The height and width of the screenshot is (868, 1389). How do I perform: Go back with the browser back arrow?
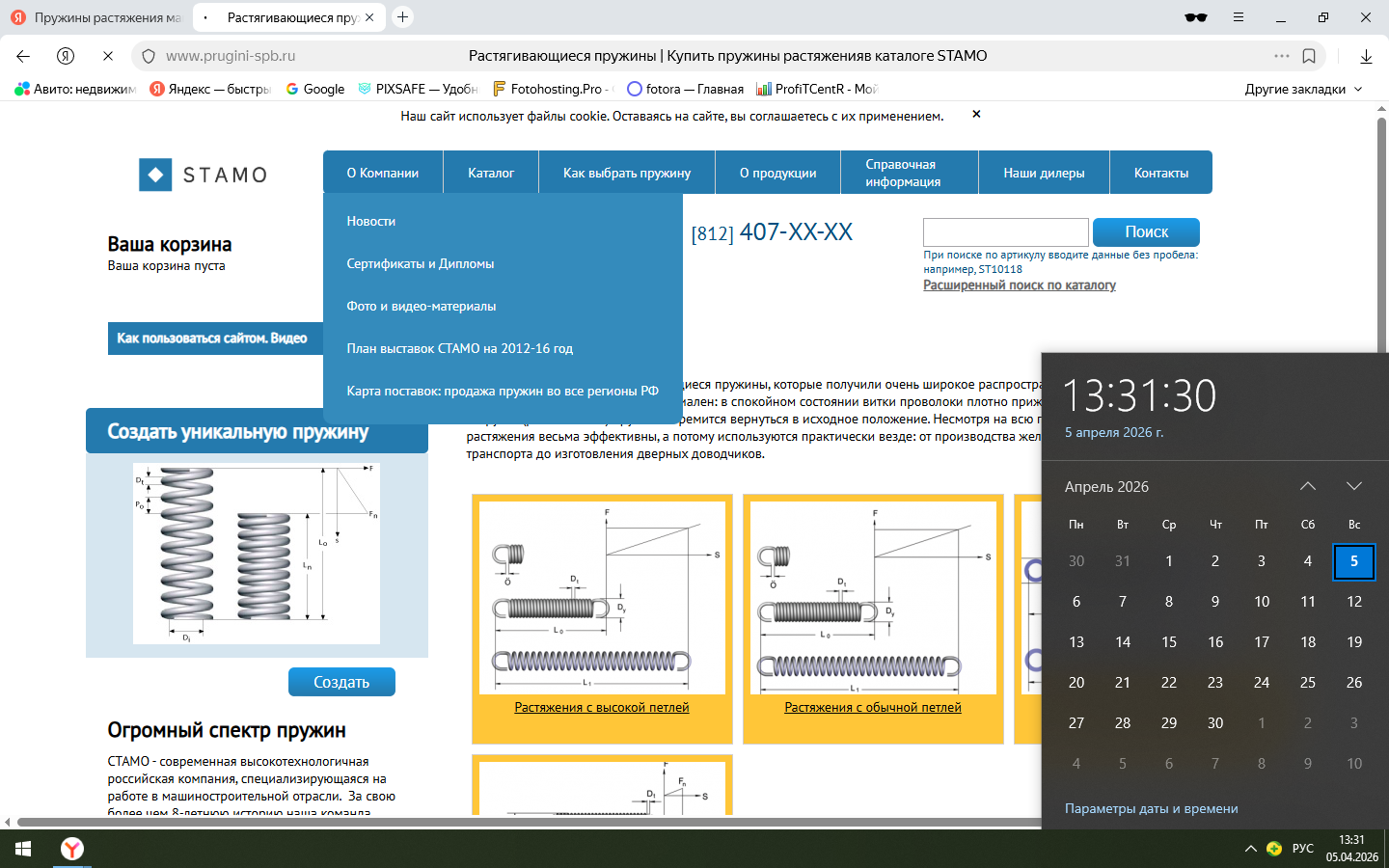click(23, 56)
